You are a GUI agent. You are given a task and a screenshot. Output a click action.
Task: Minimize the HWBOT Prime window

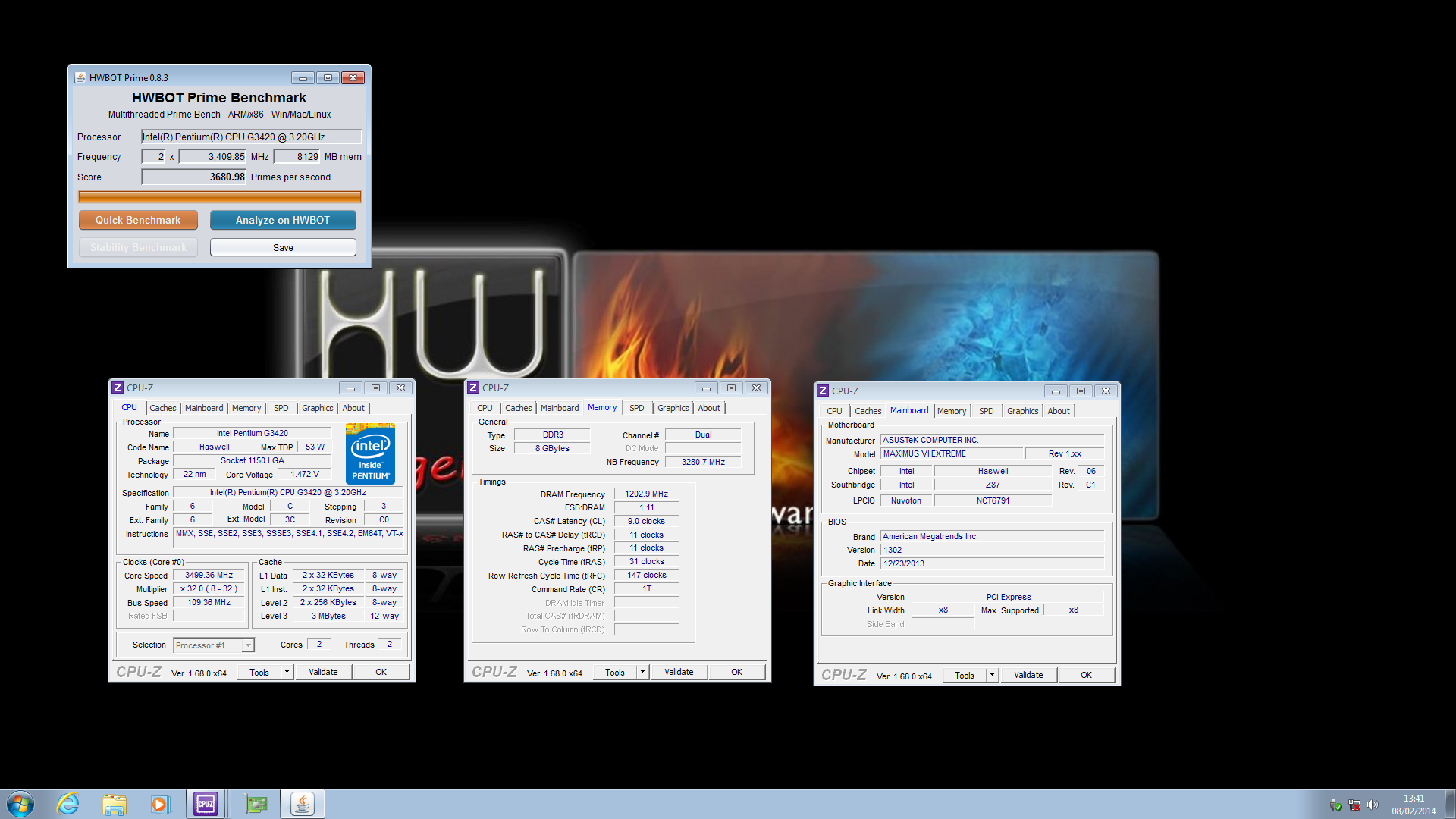(x=303, y=77)
